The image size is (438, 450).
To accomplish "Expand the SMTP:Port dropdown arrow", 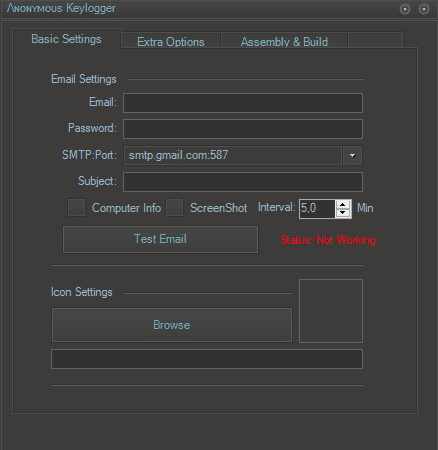I will click(352, 155).
